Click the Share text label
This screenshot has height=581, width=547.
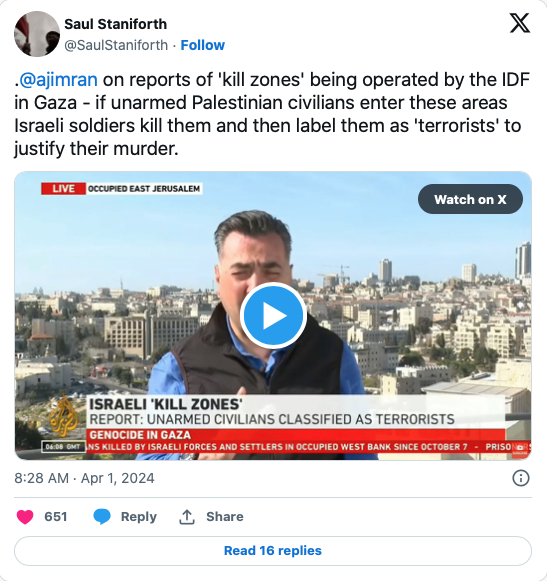225,517
